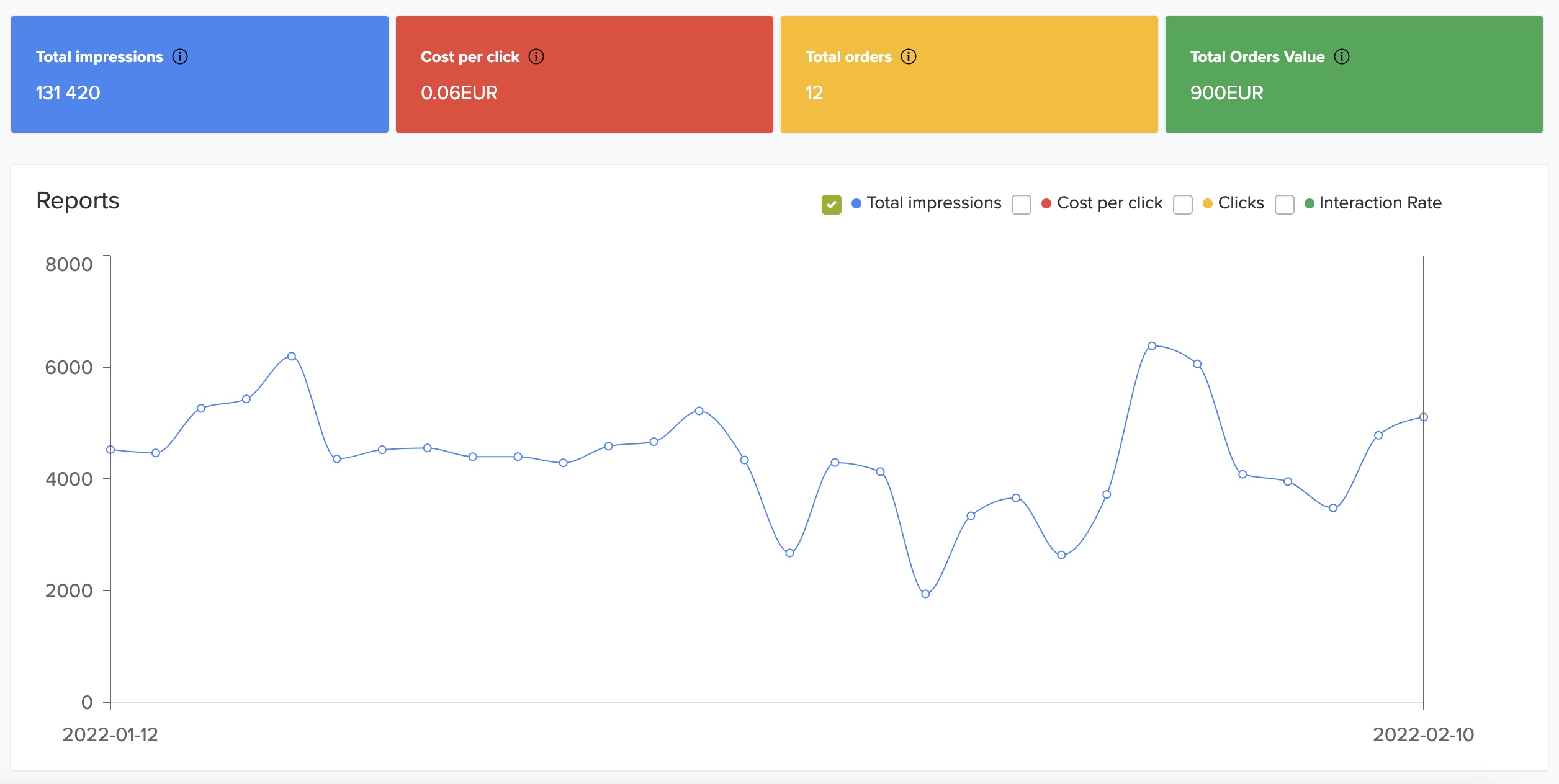Click the last data point on the chart
This screenshot has height=784, width=1559.
1424,417
